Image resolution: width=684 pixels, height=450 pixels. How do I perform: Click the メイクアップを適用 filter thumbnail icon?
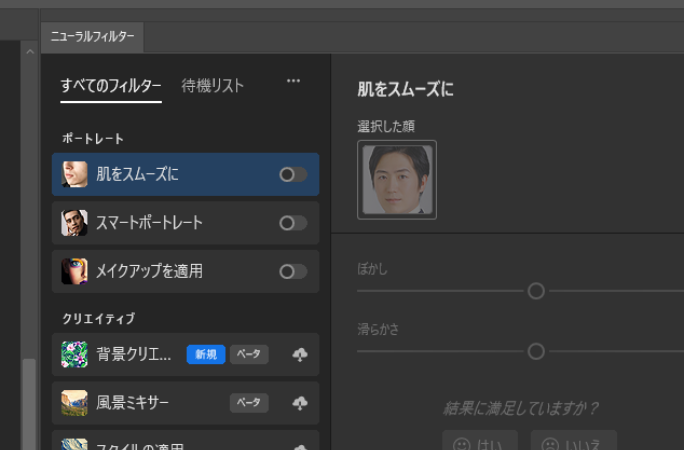[x=74, y=271]
